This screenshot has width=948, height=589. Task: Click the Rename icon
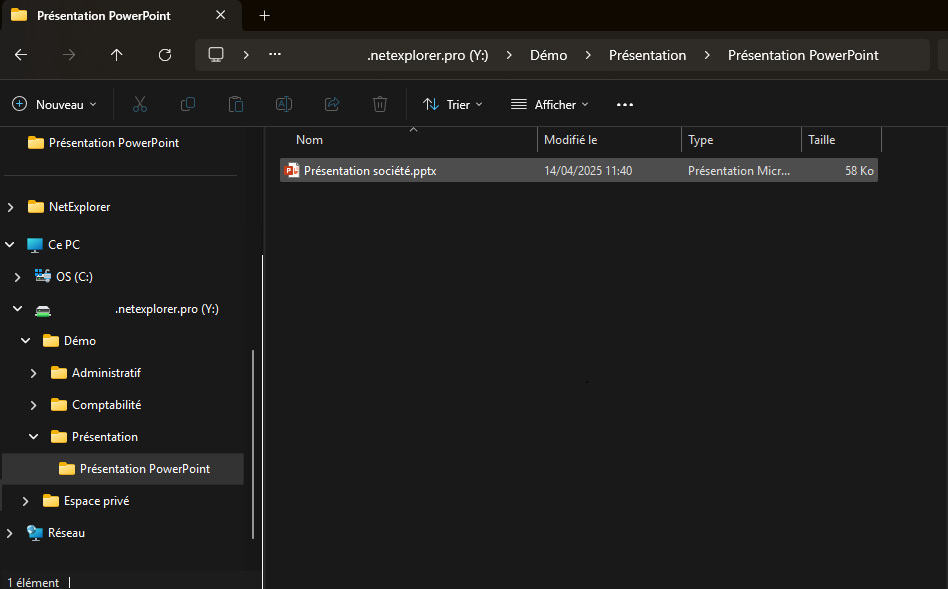pyautogui.click(x=284, y=105)
